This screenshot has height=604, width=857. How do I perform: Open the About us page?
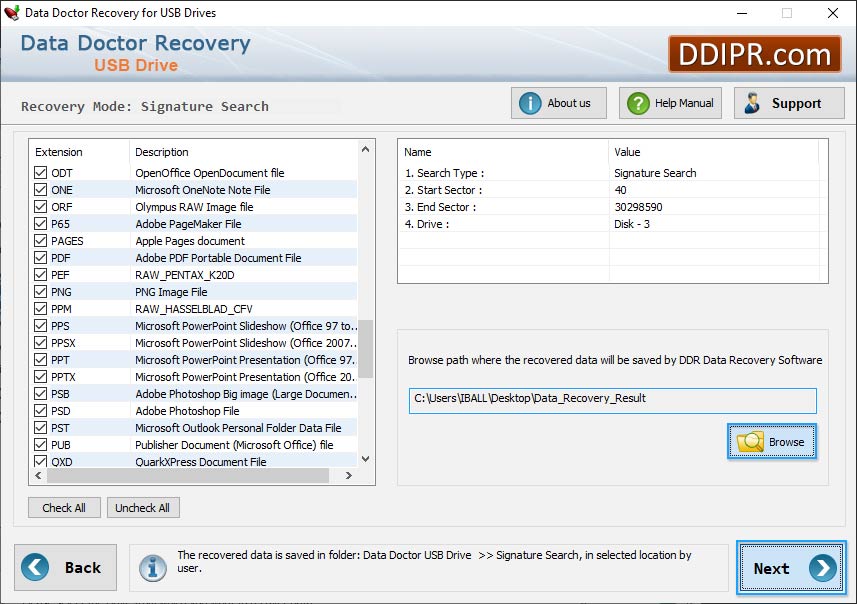point(559,103)
